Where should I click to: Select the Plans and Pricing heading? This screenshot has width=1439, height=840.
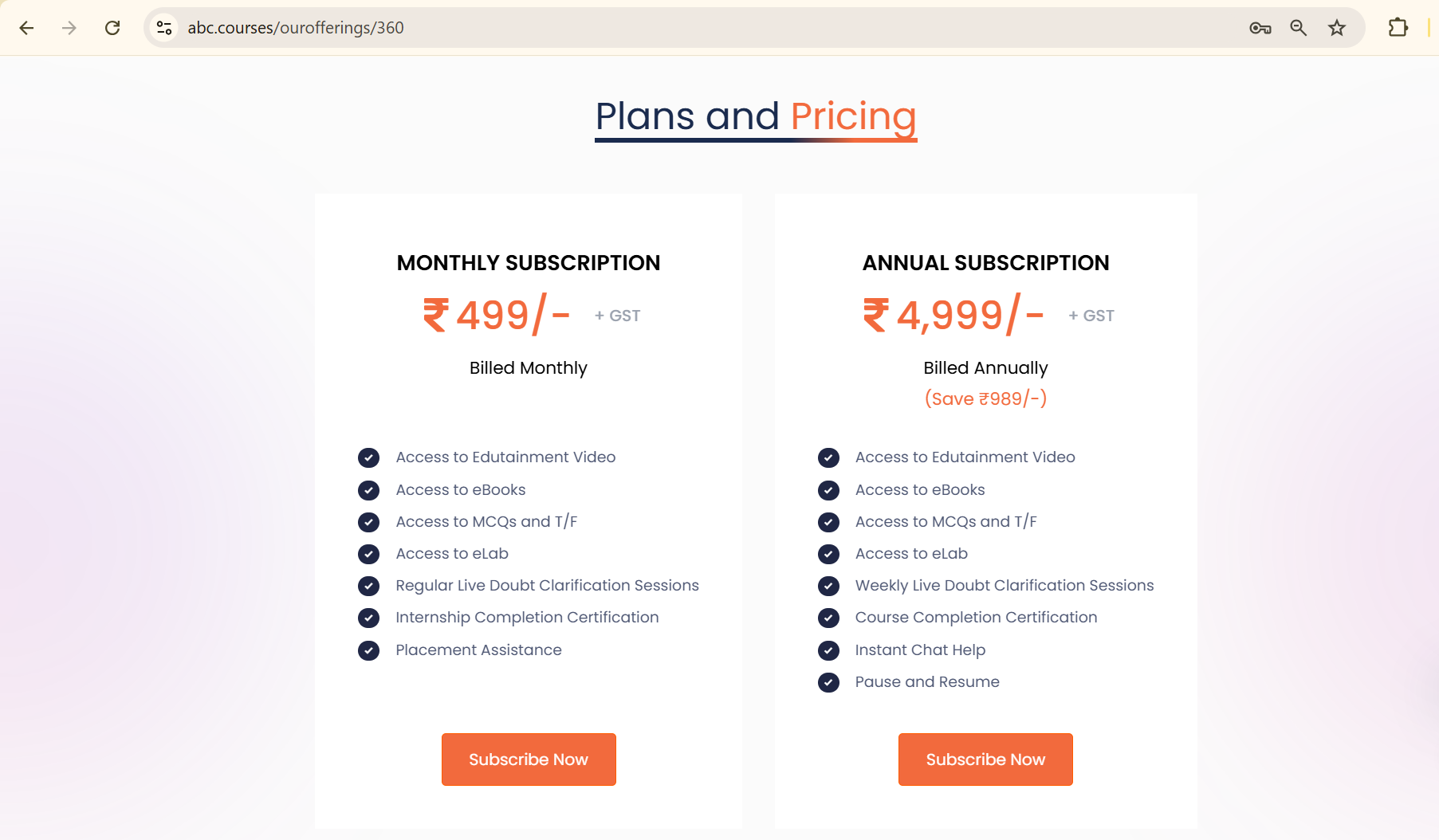click(x=756, y=116)
